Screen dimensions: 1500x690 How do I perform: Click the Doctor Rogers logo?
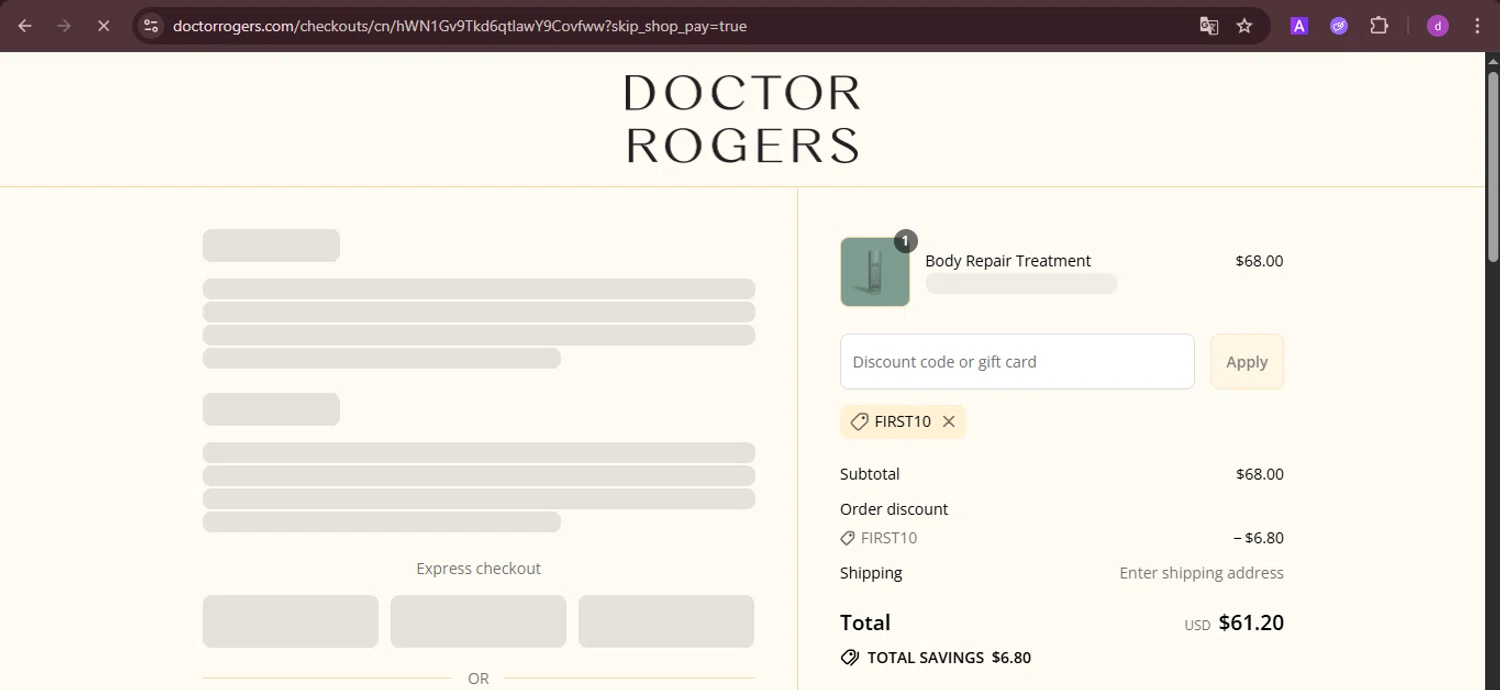coord(742,119)
